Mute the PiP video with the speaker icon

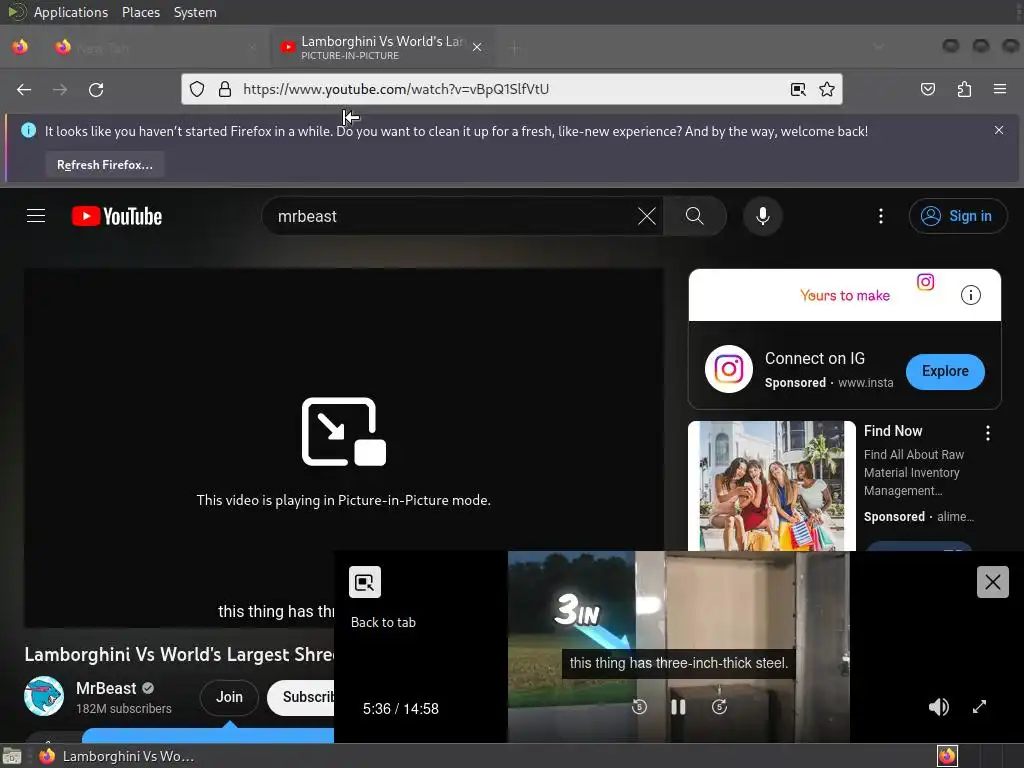pos(938,707)
